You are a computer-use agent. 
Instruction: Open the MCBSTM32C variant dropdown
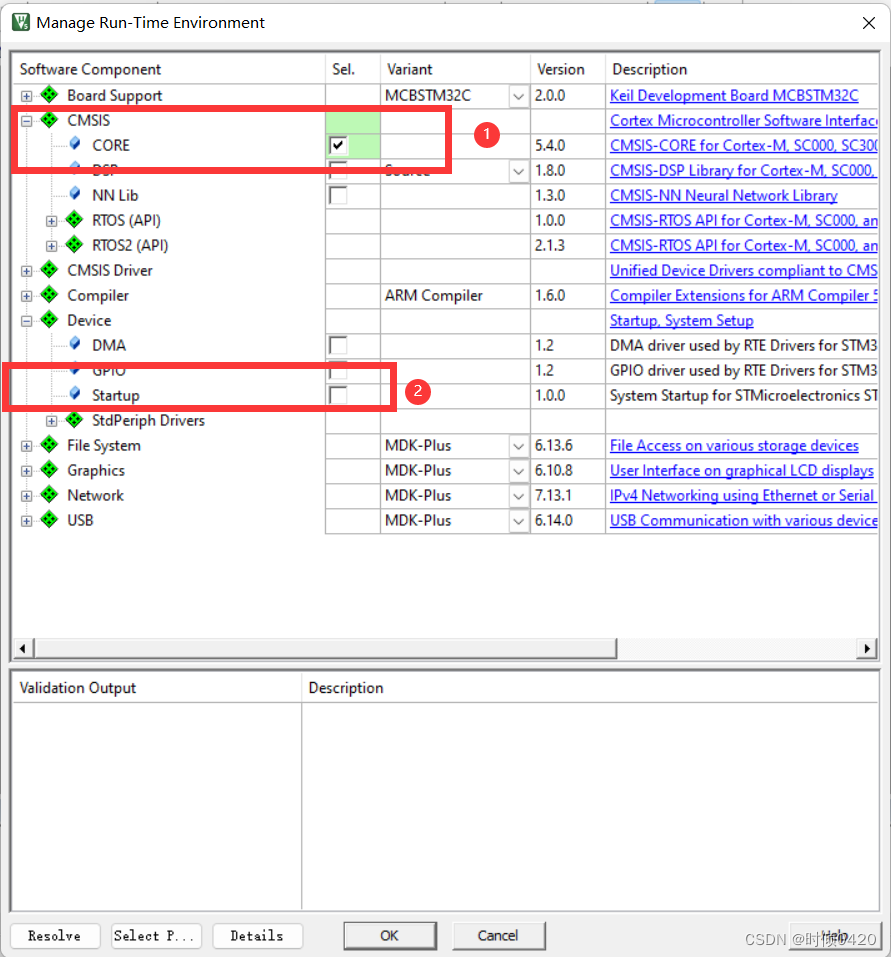point(518,96)
